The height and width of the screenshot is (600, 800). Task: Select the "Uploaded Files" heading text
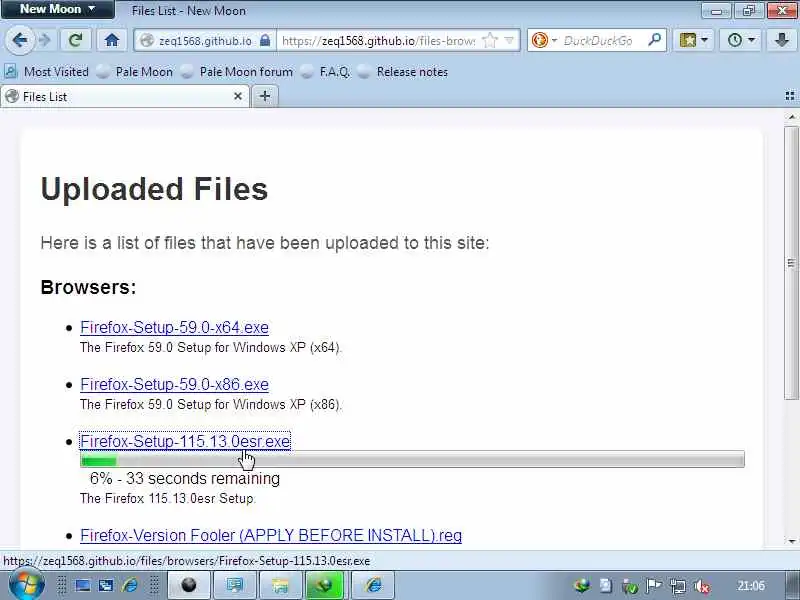point(154,189)
